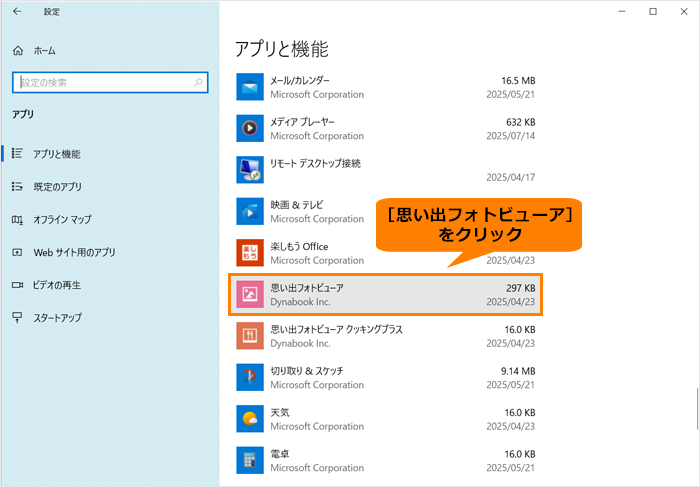Select the Apps & features list icon
Viewport: 700px width, 487px height.
pyautogui.click(x=17, y=154)
